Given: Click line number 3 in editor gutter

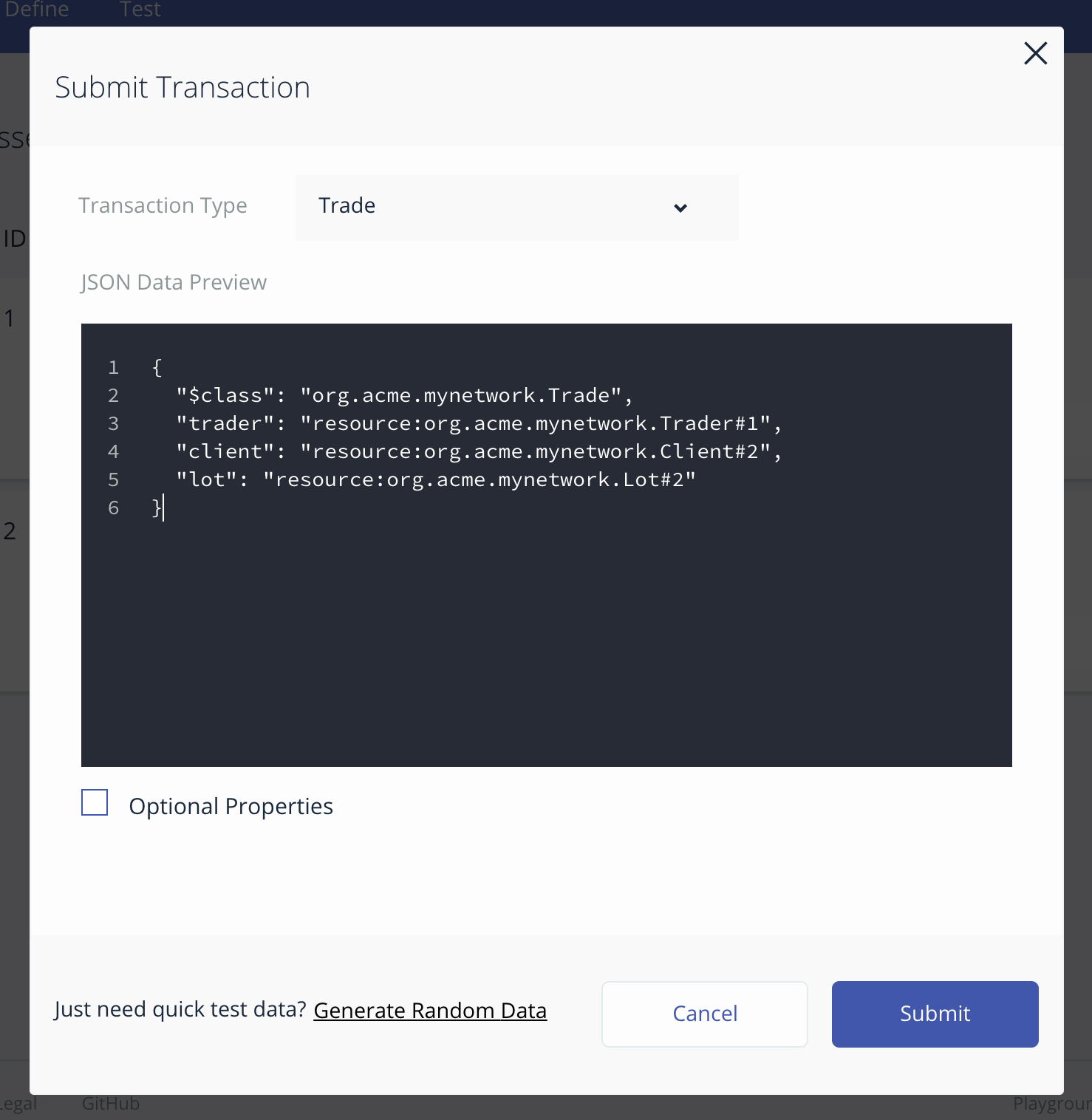Looking at the screenshot, I should pyautogui.click(x=113, y=423).
